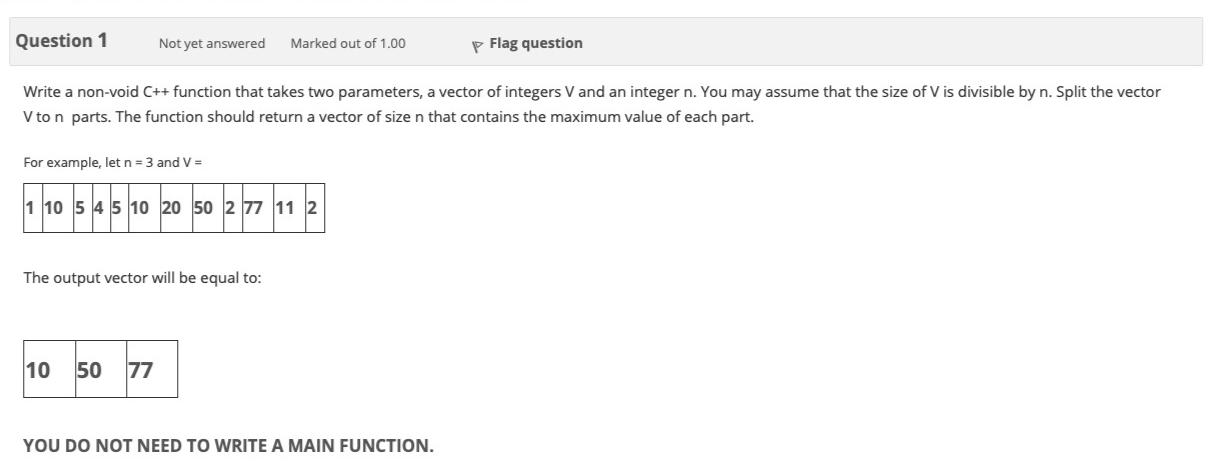Click the cell containing 1 in input vector
Image resolution: width=1231 pixels, height=475 pixels.
tap(31, 208)
